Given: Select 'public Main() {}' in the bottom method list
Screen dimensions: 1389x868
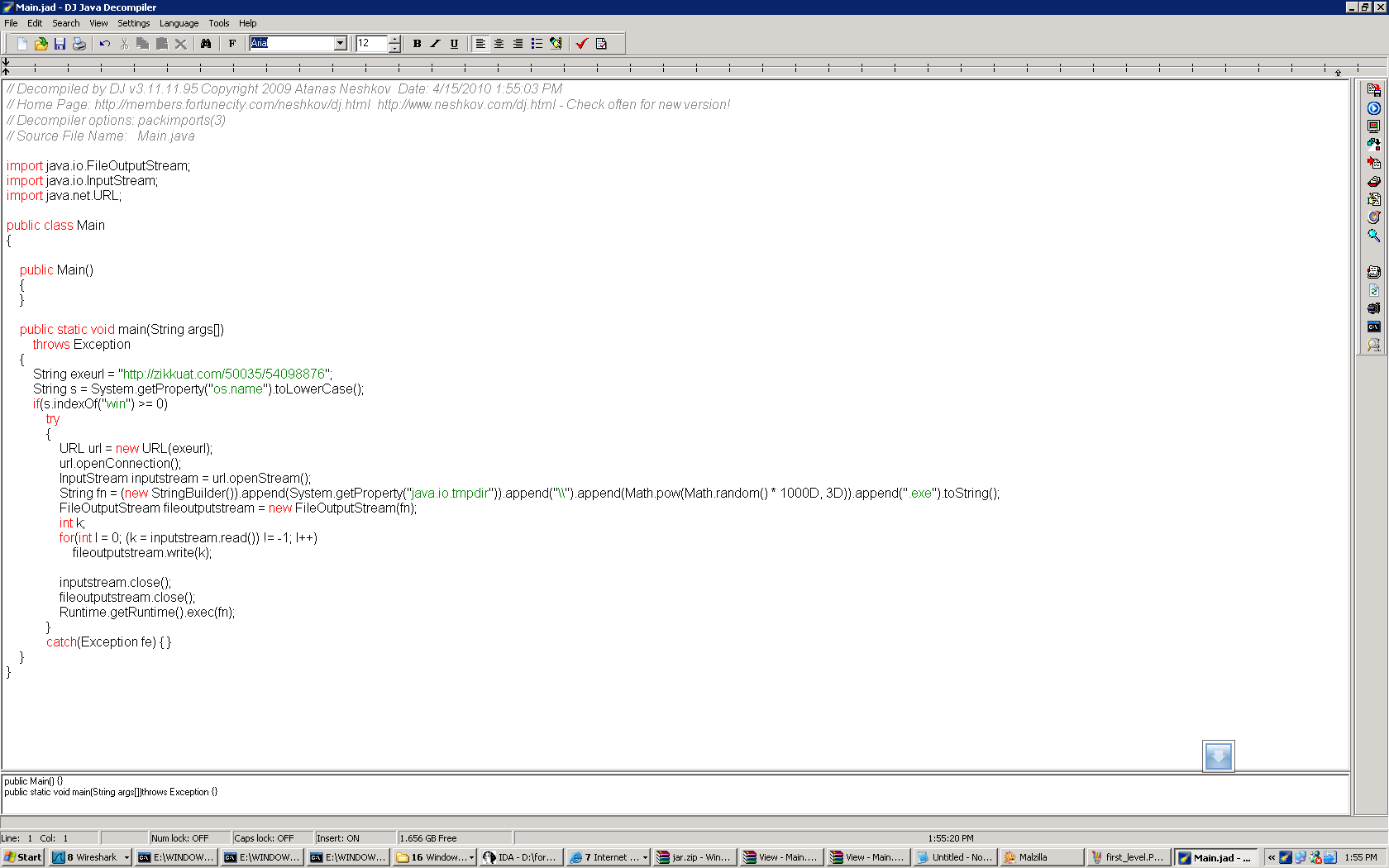Looking at the screenshot, I should click(x=33, y=781).
